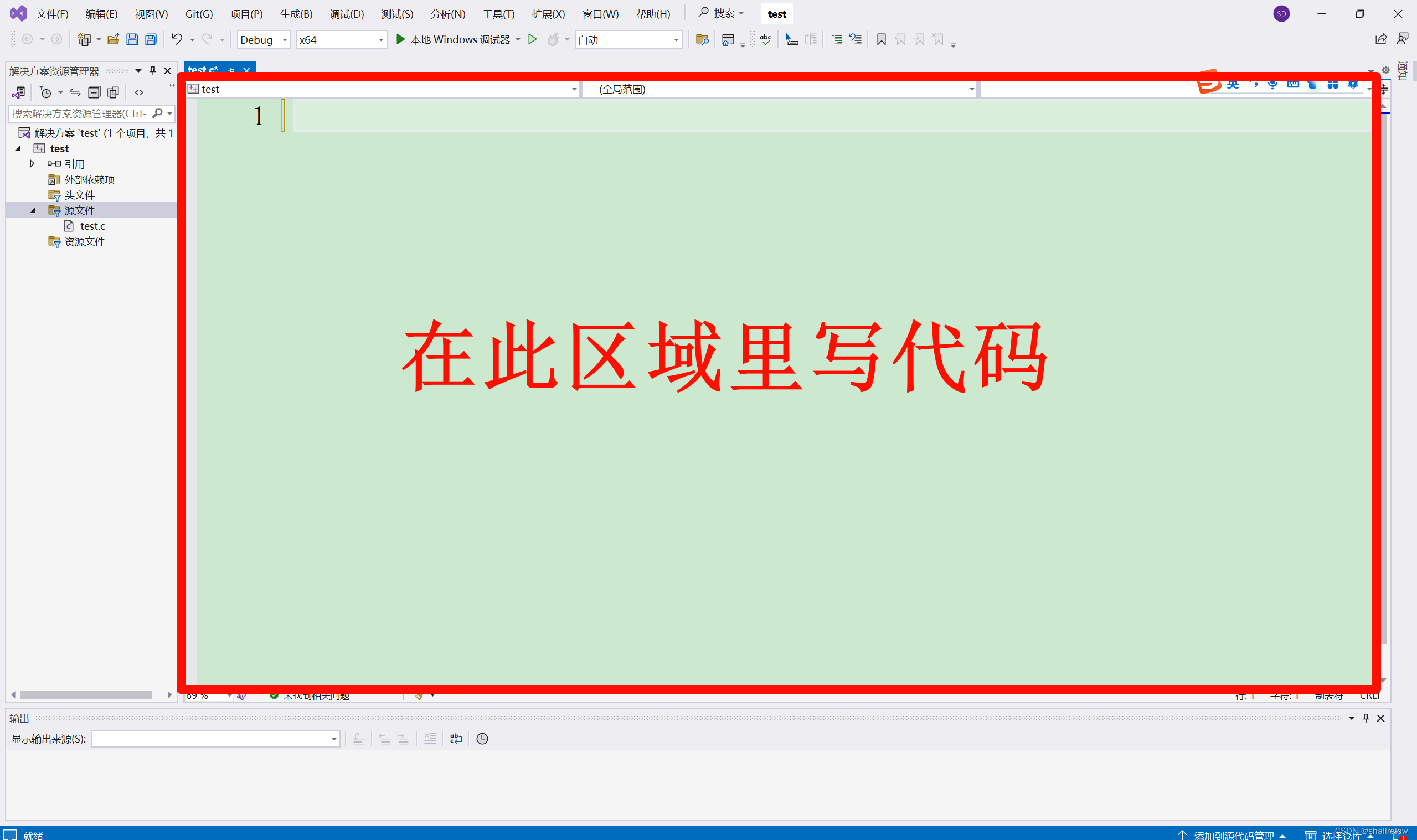The image size is (1417, 840).
Task: Open the Feedback person icon
Action: point(1402,39)
